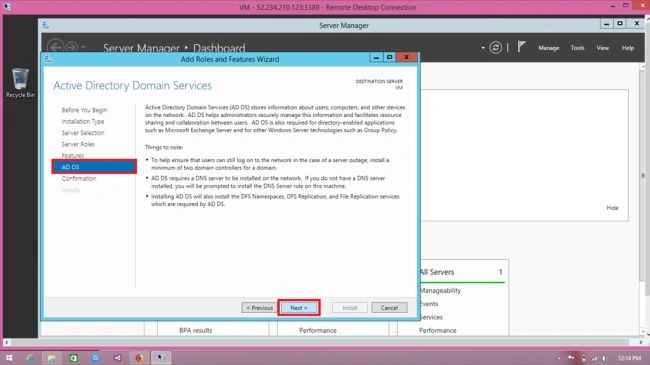The height and width of the screenshot is (365, 650).
Task: Click the power icon in the system tray
Action: pyautogui.click(x=584, y=358)
